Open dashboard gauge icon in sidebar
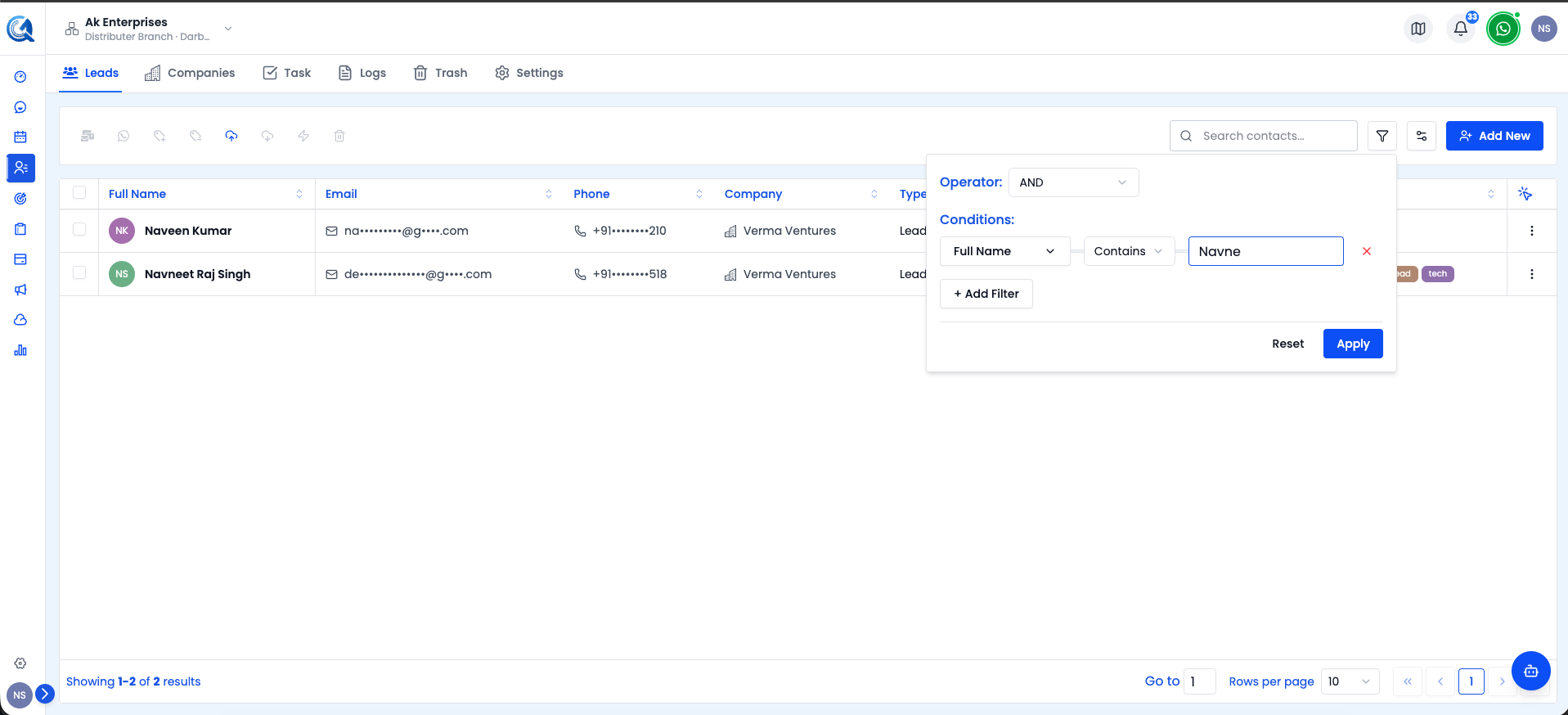Viewport: 1568px width, 715px height. pos(20,77)
